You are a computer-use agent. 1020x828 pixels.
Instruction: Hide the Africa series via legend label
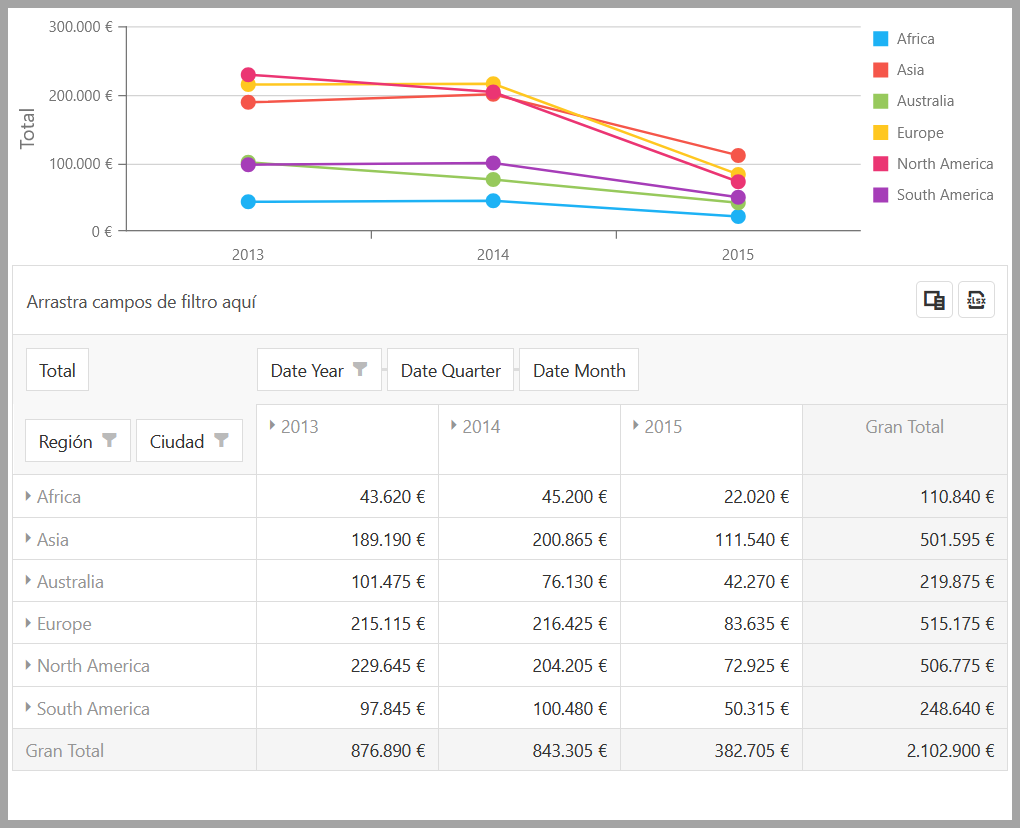point(915,39)
